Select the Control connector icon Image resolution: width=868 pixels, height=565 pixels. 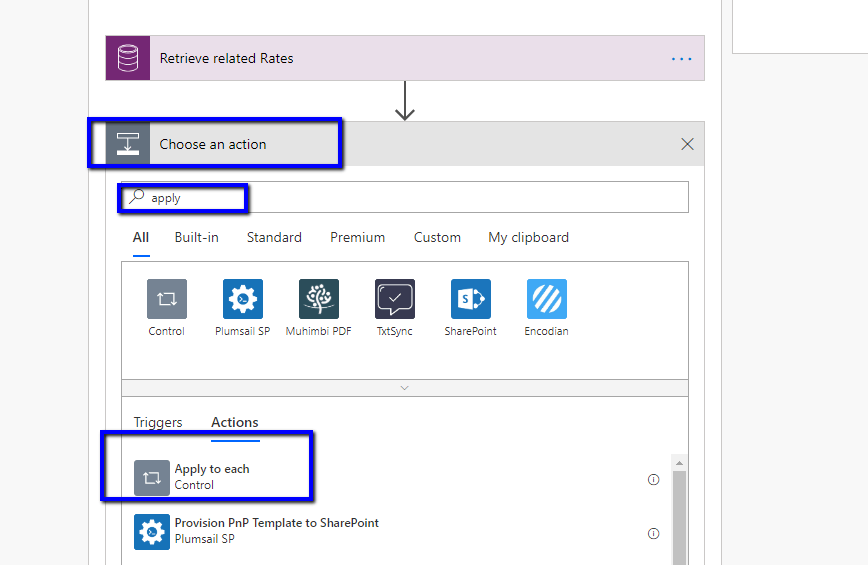[x=166, y=299]
